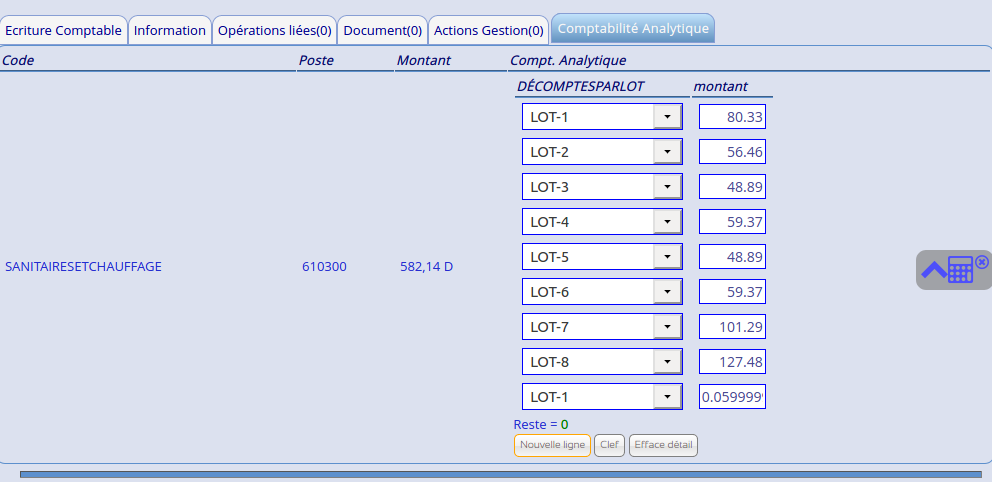Open the LOT-2 dropdown arrow

point(666,152)
